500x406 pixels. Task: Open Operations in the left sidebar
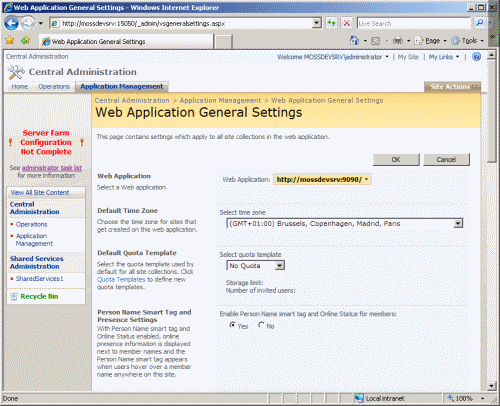(x=31, y=224)
